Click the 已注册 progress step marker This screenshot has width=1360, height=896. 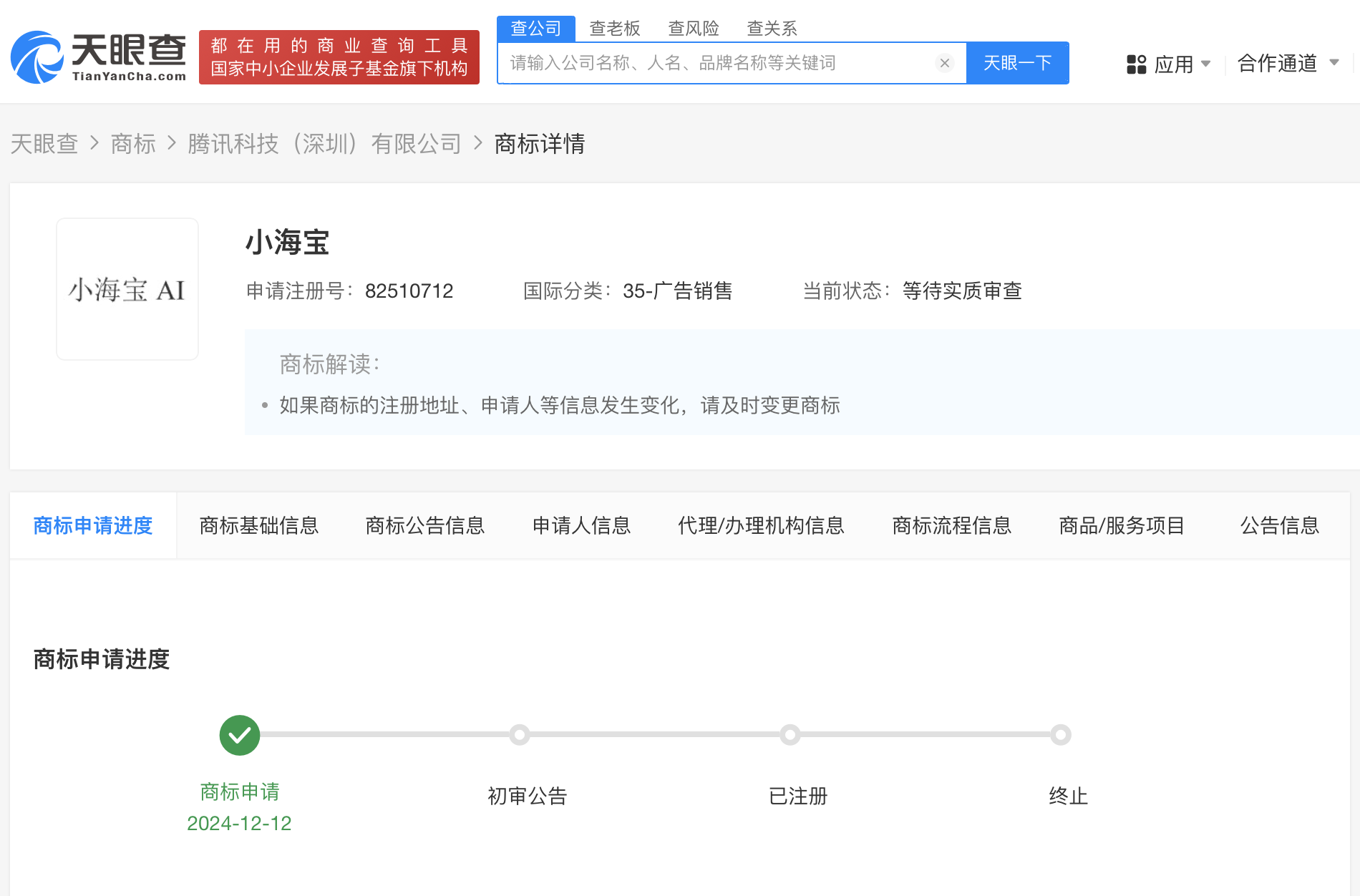click(790, 735)
